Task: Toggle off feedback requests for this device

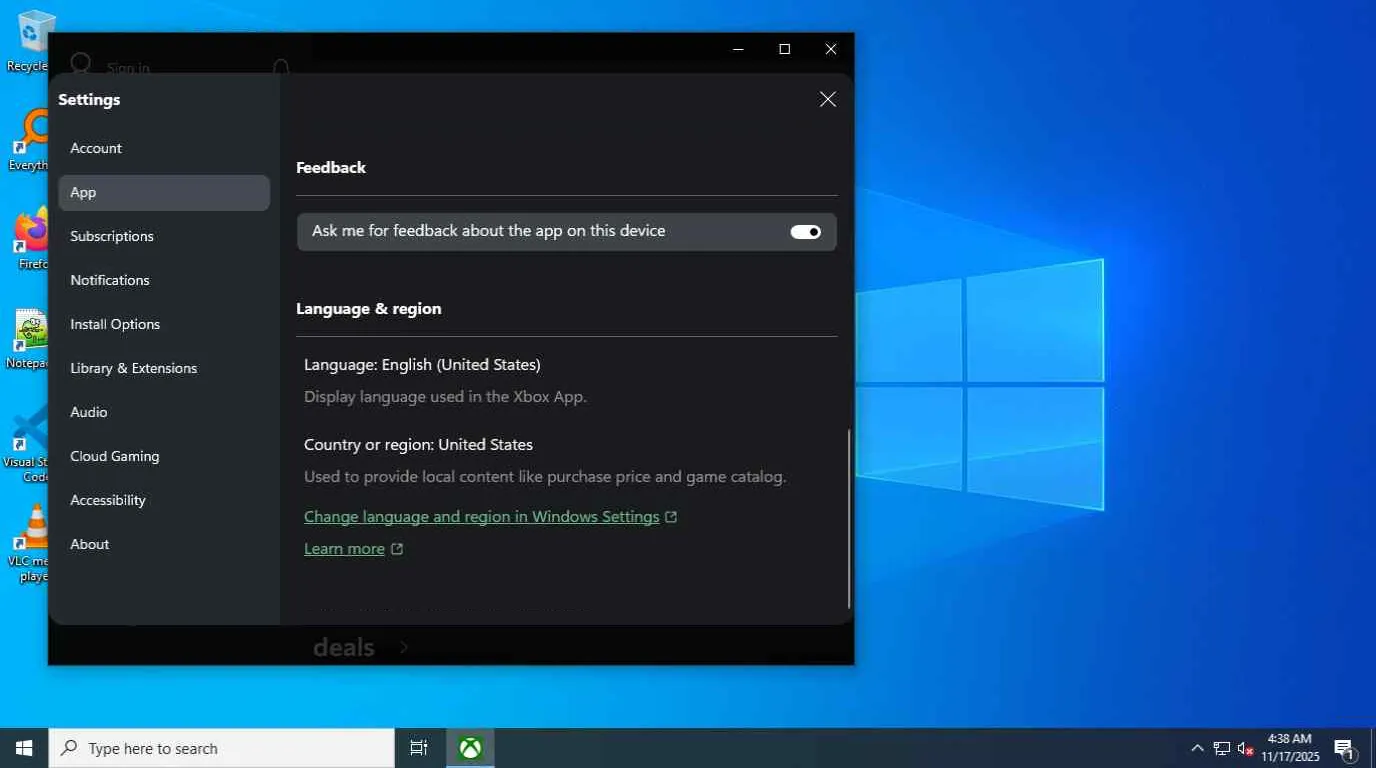Action: (805, 232)
